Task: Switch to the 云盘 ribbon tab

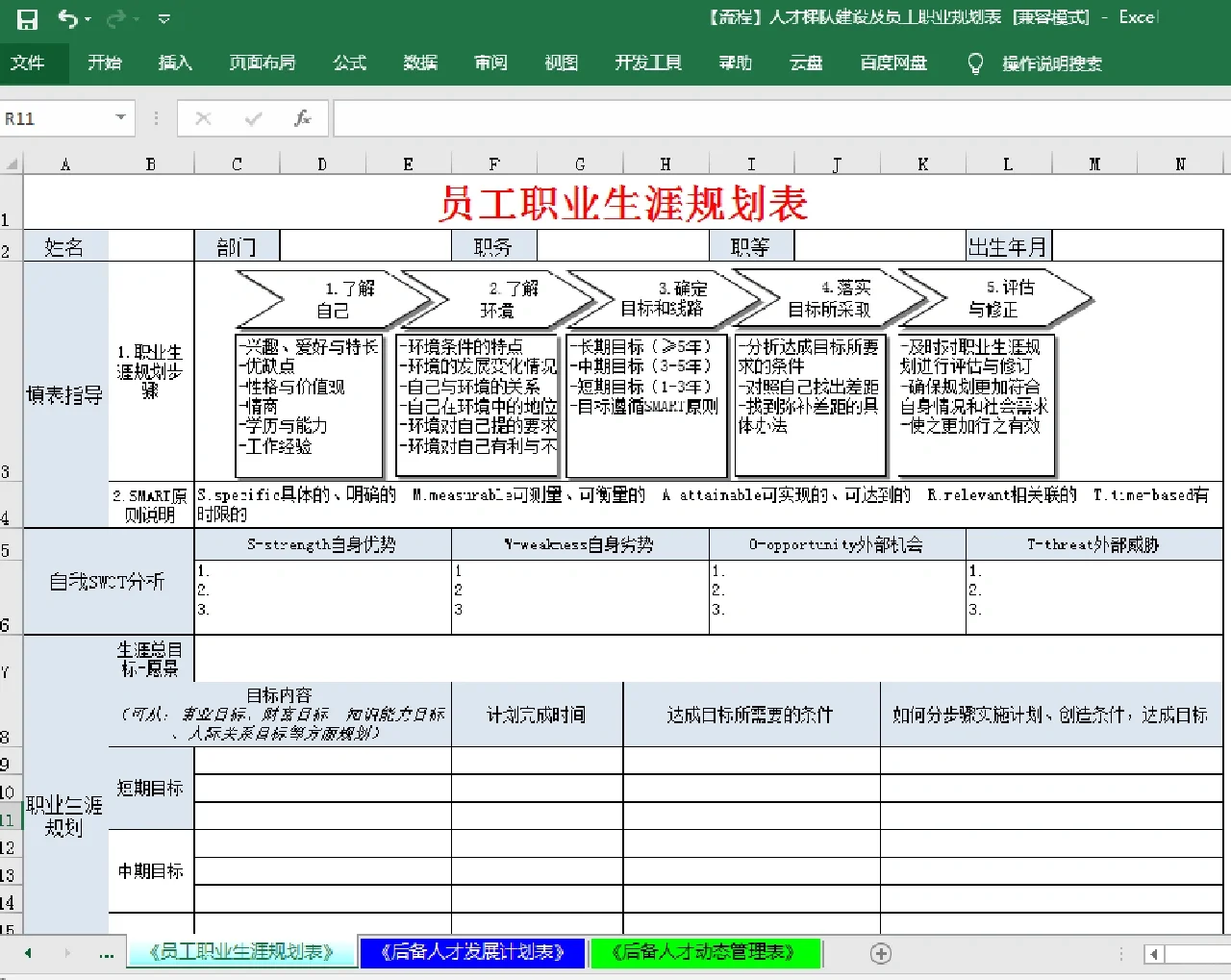Action: (806, 63)
